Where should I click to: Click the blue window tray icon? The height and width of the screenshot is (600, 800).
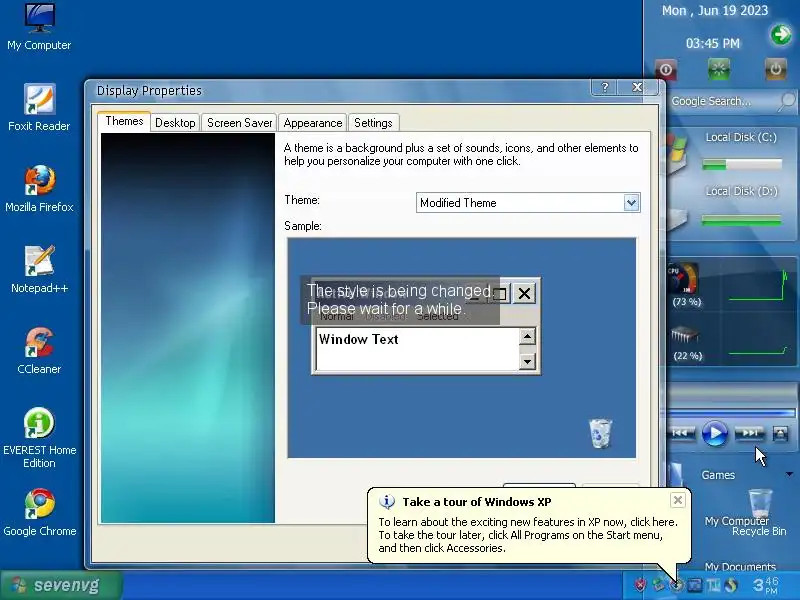(695, 585)
